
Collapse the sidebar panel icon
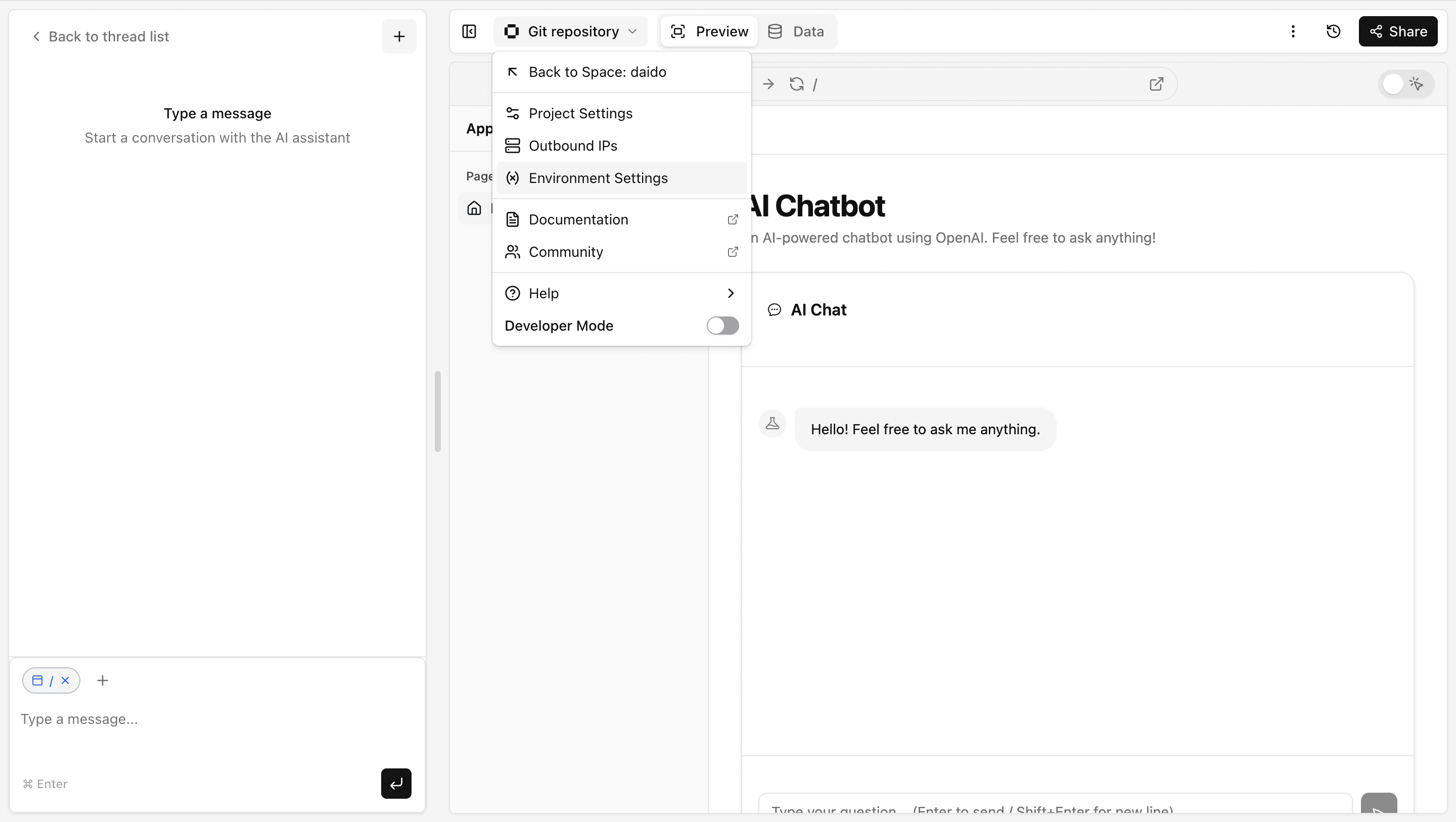(469, 31)
